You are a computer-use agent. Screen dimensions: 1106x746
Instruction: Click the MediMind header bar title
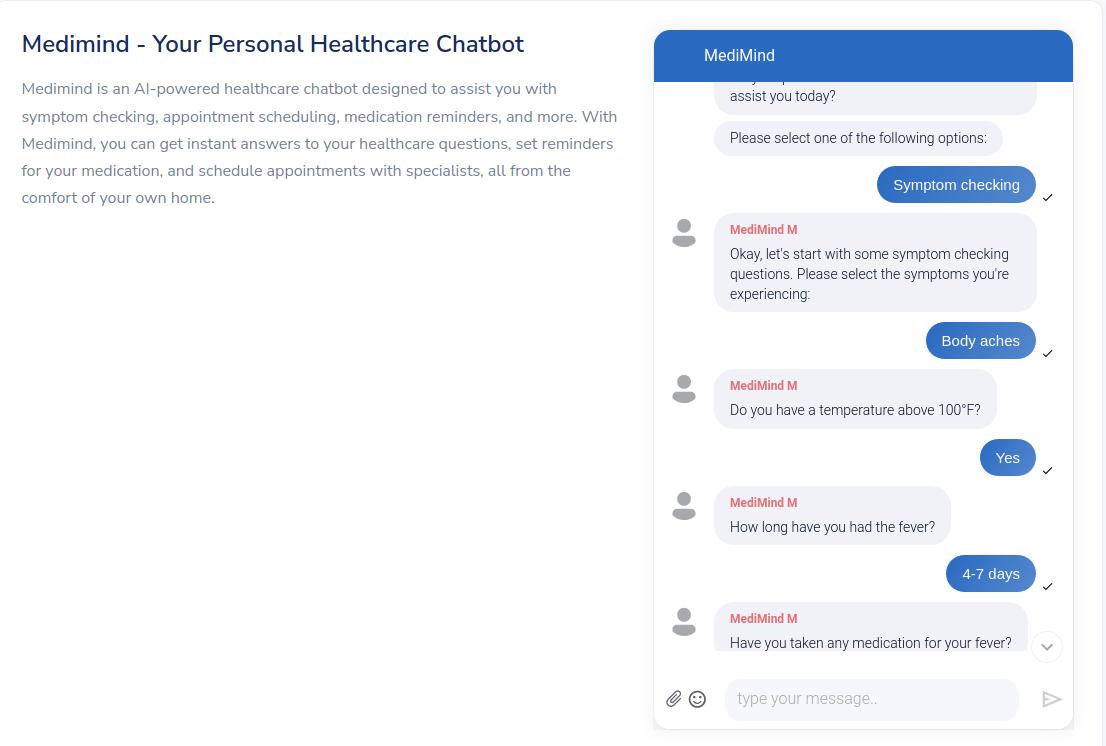739,55
